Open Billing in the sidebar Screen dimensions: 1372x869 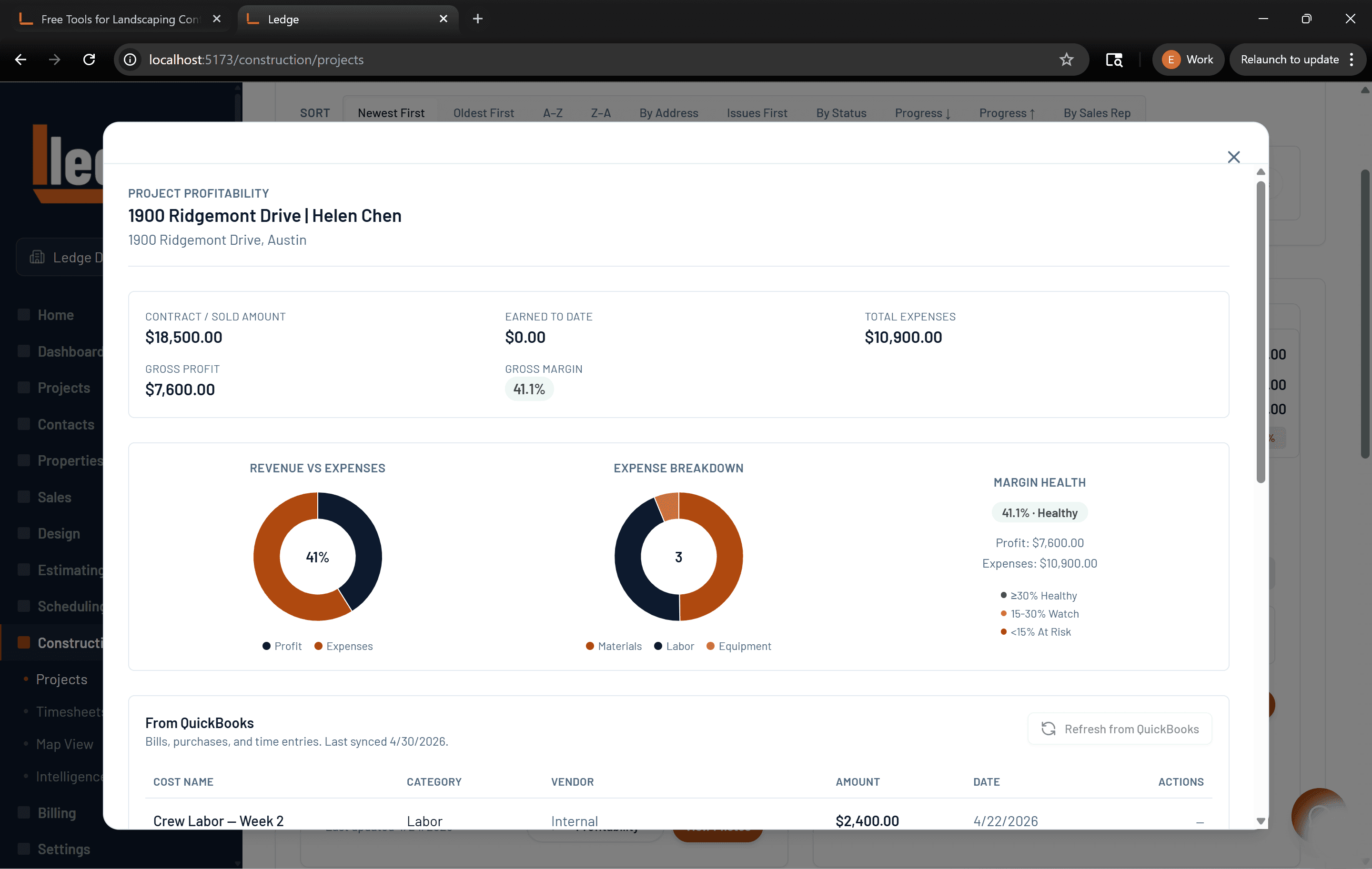tap(56, 813)
